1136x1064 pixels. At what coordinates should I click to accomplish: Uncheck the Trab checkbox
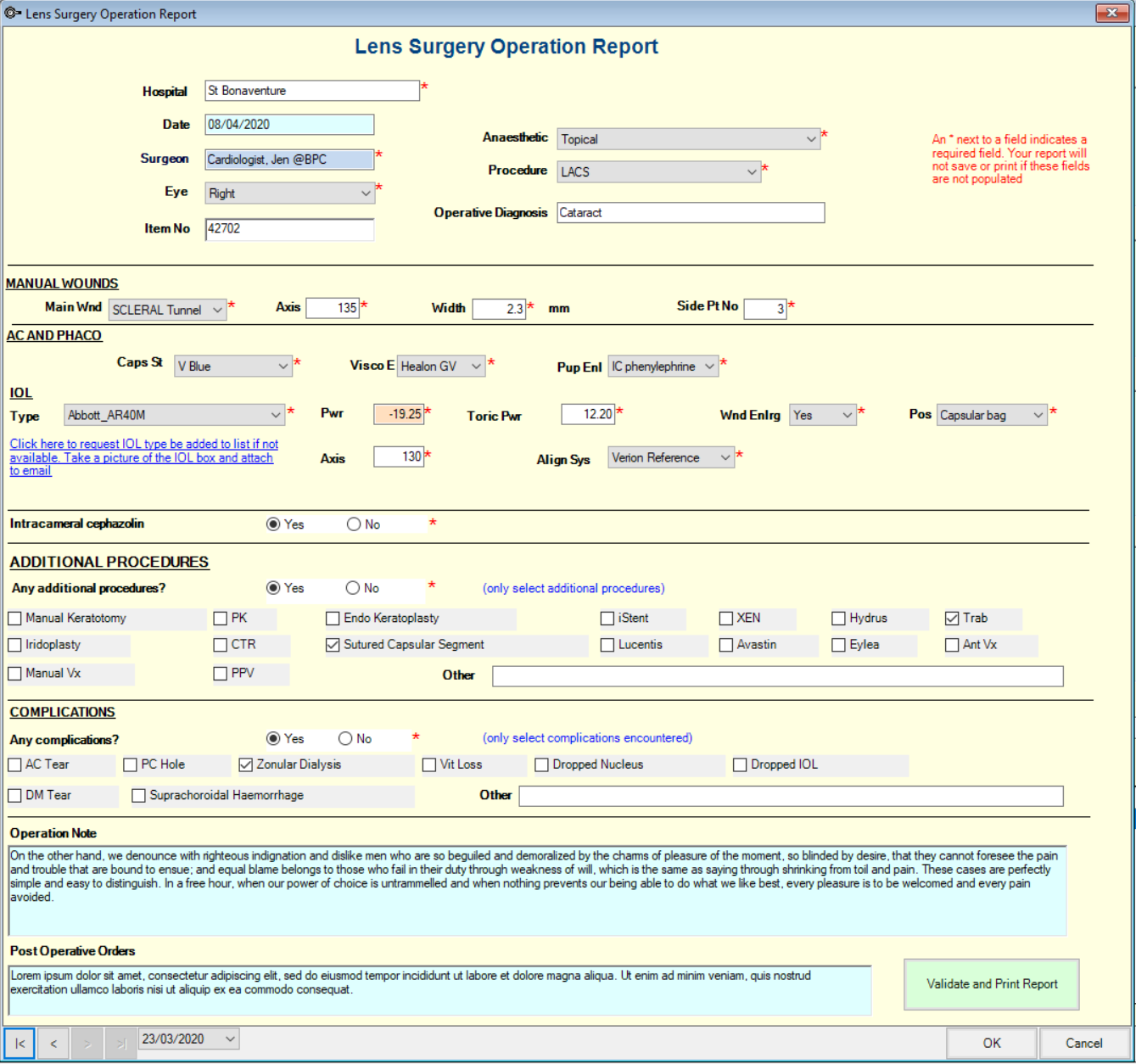952,619
